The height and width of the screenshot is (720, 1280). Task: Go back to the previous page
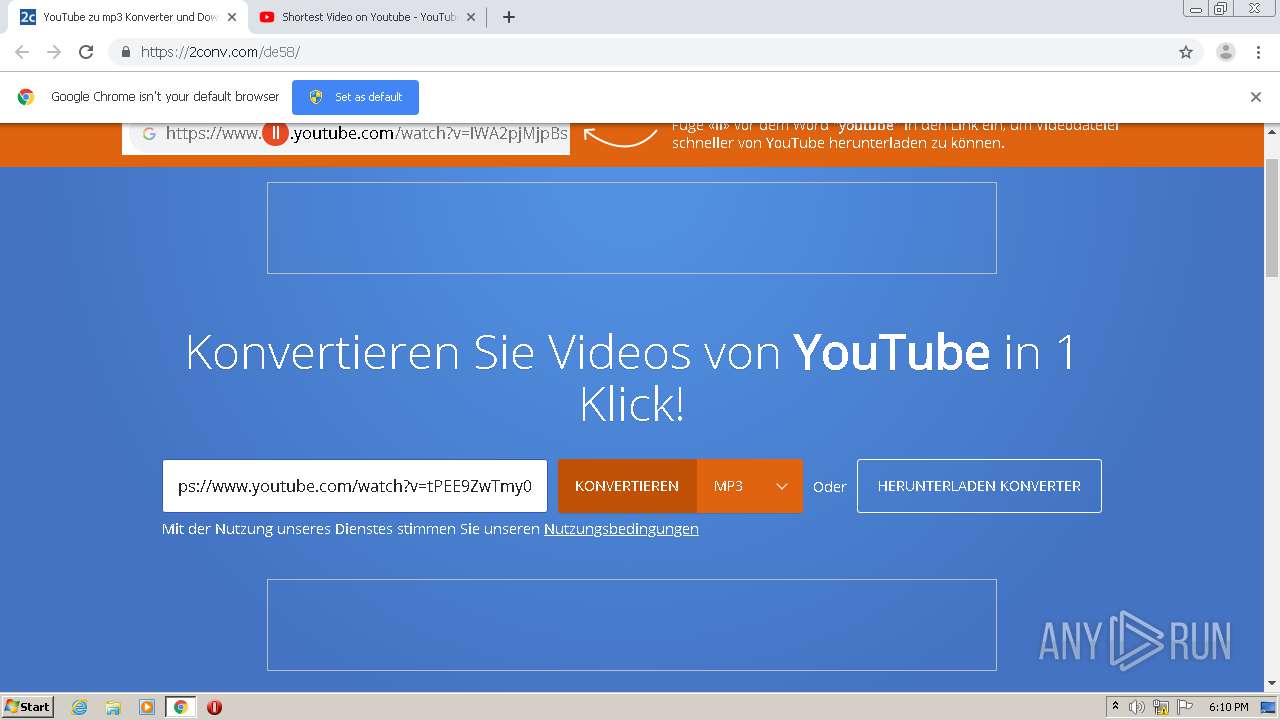22,52
